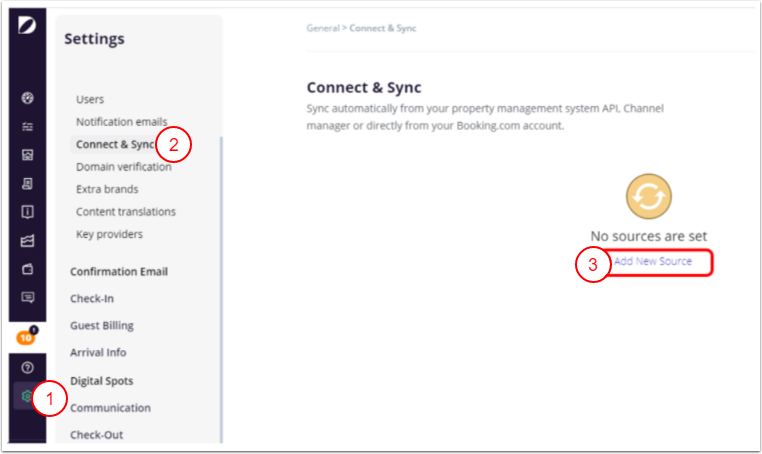Click the Duve logo in the sidebar
This screenshot has height=454, width=762.
[27, 24]
